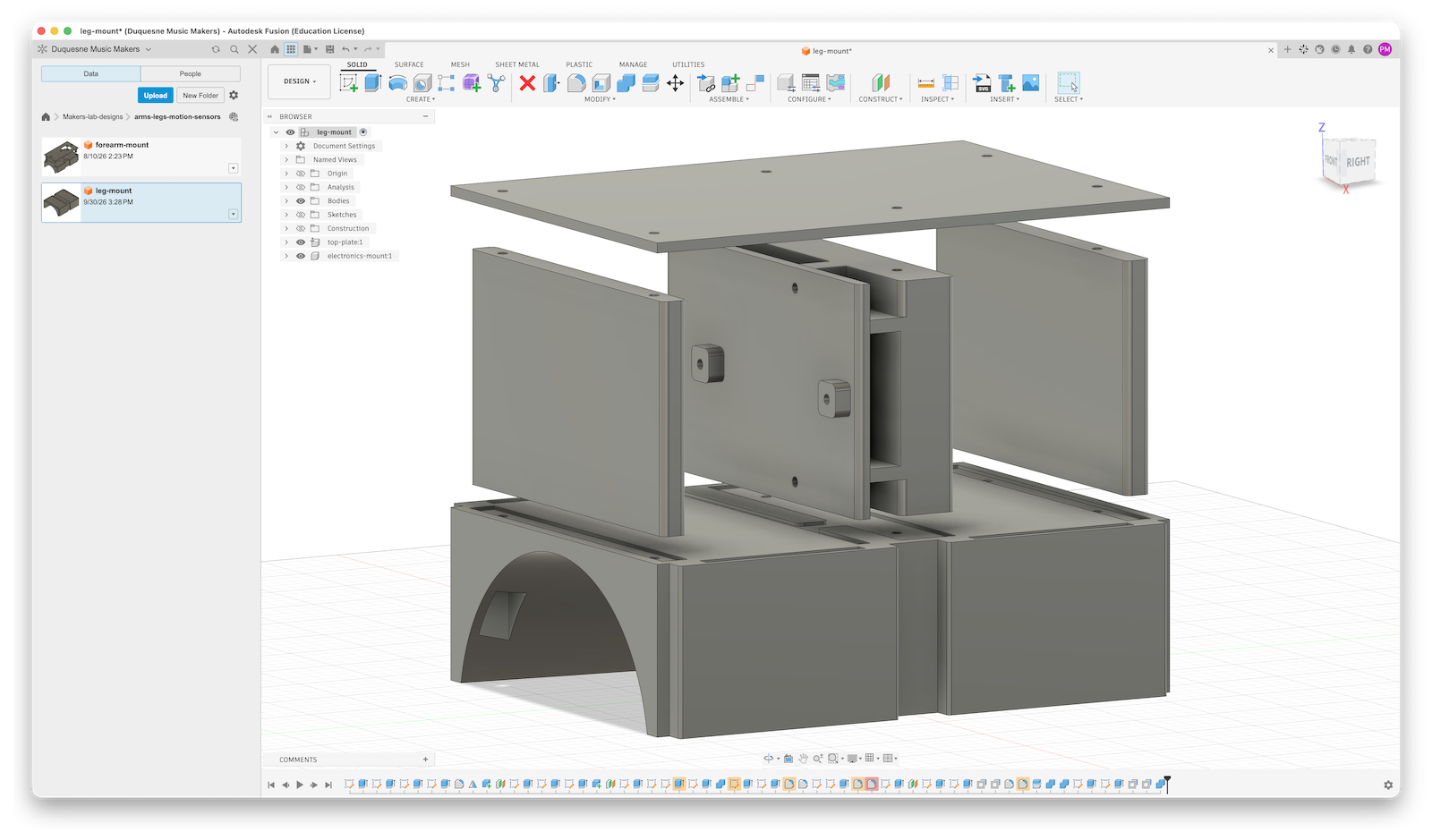Show the Sketches folder
Viewport: 1432px width, 840px height.
coord(301,215)
